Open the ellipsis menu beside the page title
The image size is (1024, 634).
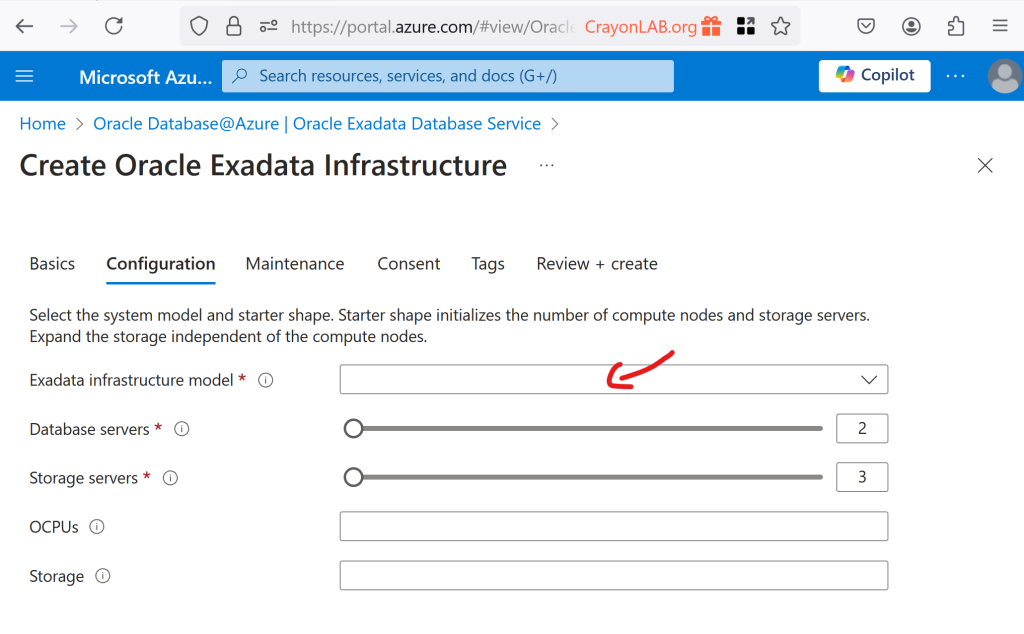click(x=546, y=165)
